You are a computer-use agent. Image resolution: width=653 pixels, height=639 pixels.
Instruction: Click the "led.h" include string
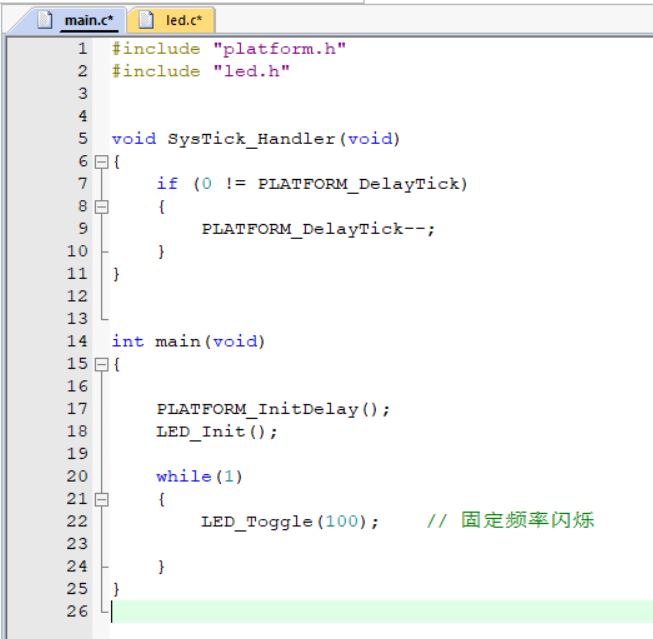click(x=251, y=71)
